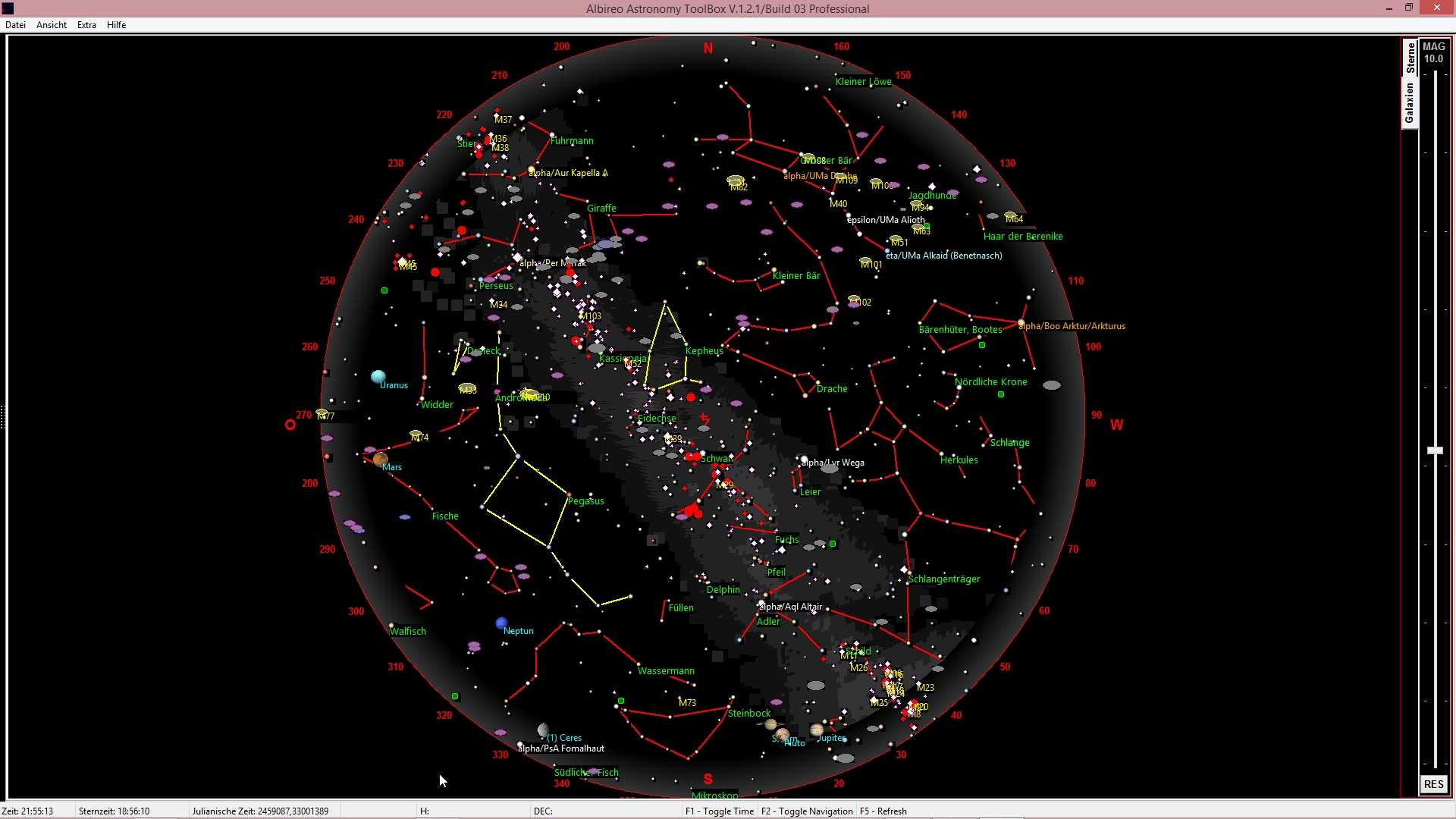The width and height of the screenshot is (1456, 819).
Task: Open the Hilfe menu
Action: [x=116, y=25]
